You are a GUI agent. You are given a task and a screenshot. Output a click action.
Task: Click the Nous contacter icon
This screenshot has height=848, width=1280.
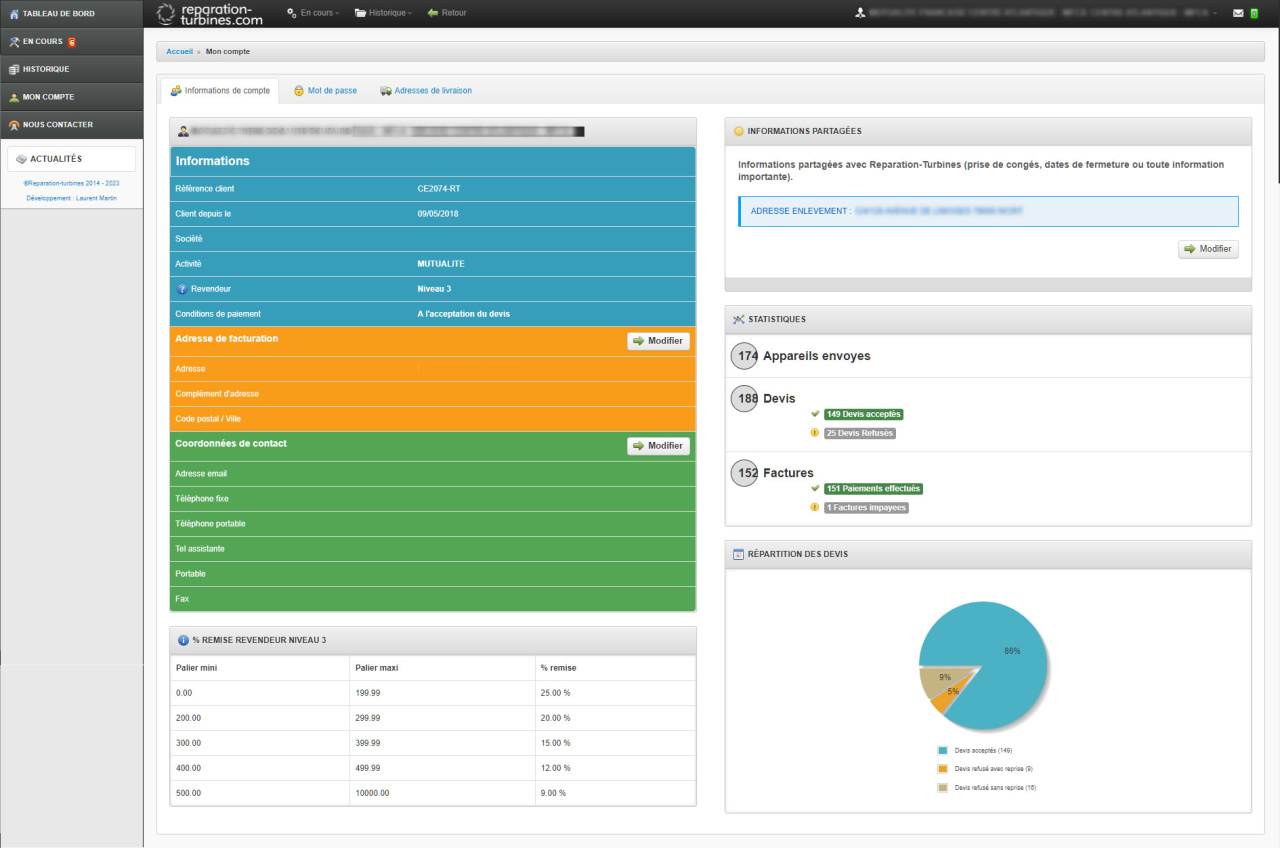[13, 125]
